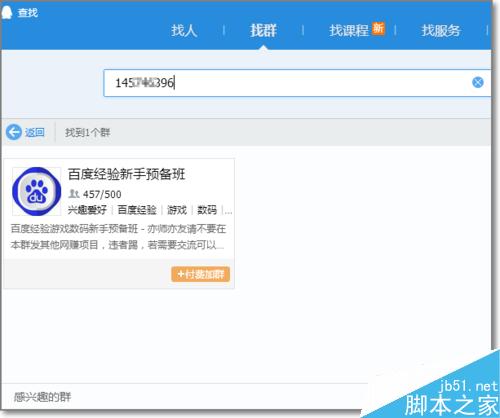Viewport: 500px width, 418px height.
Task: Click the member count 457/500
Action: [x=102, y=194]
